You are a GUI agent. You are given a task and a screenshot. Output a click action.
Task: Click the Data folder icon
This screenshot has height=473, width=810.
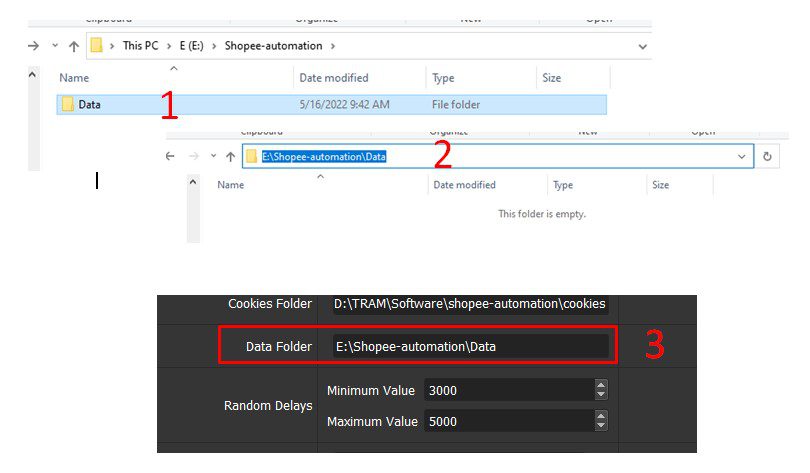(x=68, y=104)
